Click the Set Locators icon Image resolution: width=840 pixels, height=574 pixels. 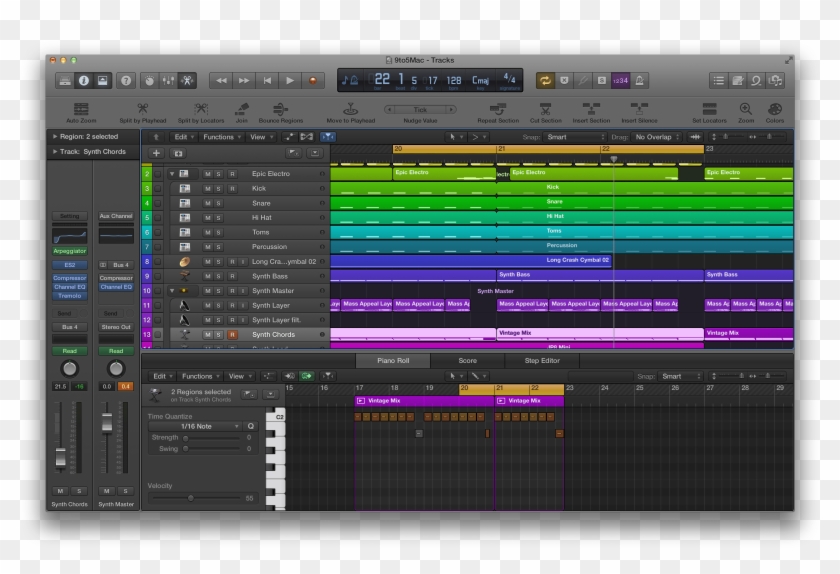point(709,109)
